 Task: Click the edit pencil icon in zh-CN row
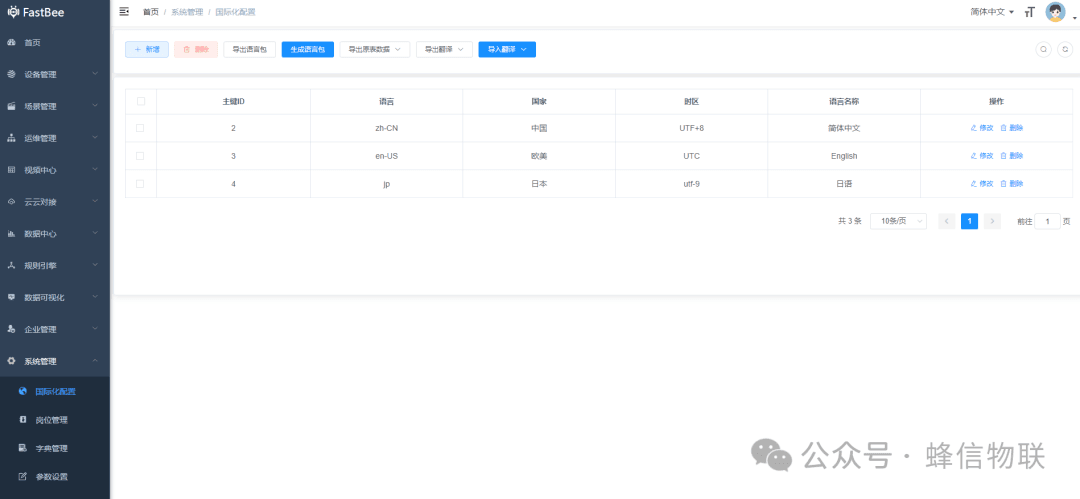973,128
